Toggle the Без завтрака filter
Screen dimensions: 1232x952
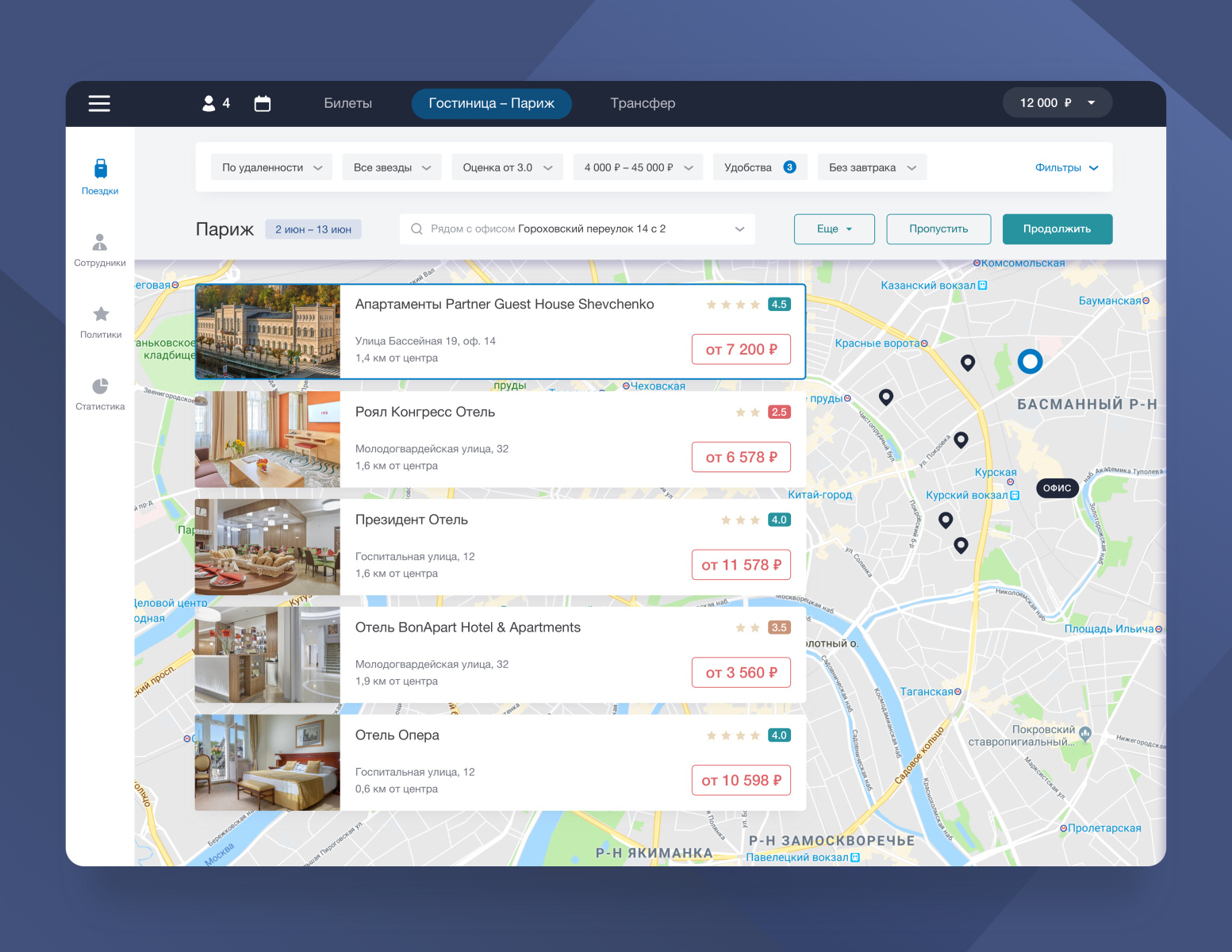click(x=871, y=167)
